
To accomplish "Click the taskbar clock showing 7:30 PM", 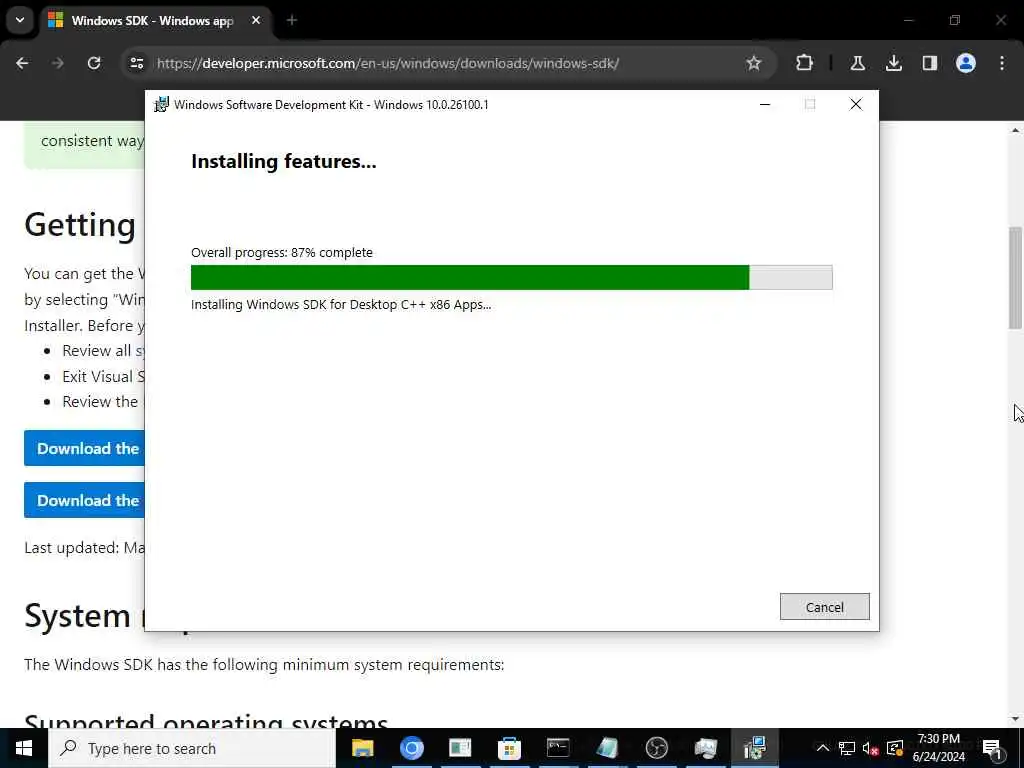I will (938, 748).
